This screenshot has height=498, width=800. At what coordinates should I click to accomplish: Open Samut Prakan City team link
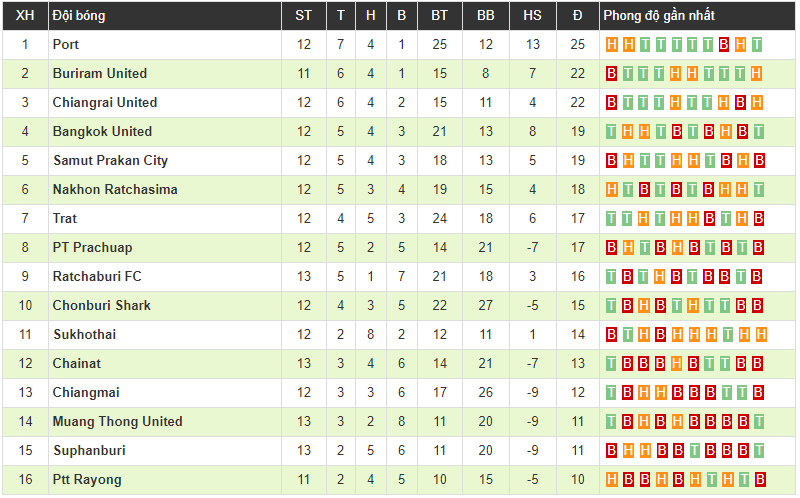coord(110,161)
